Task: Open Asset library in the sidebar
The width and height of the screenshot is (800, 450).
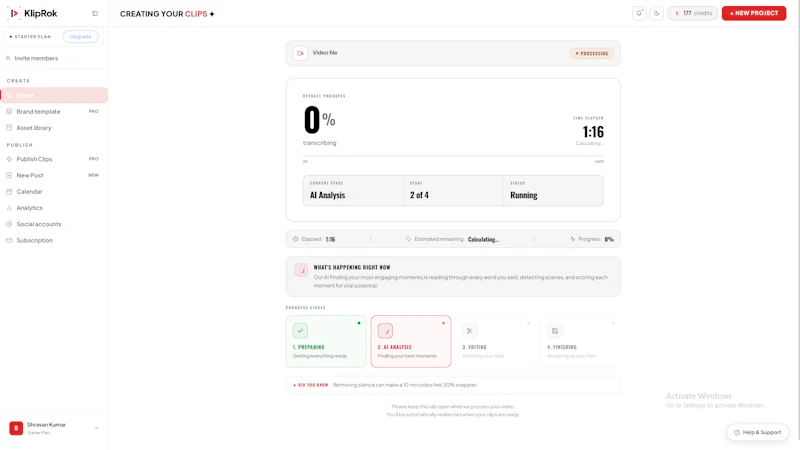Action: [x=54, y=128]
